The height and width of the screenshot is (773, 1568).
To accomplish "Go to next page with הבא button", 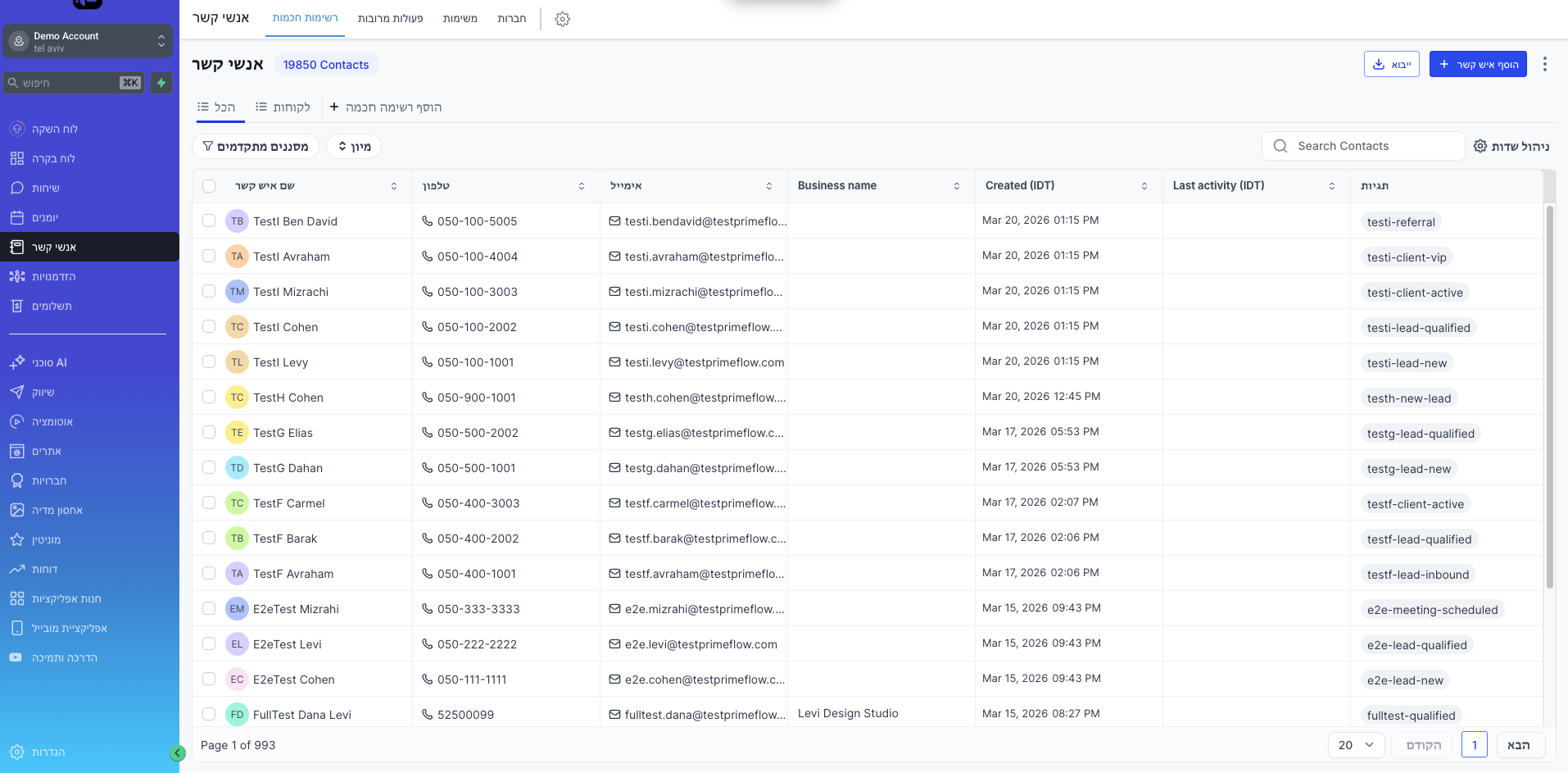I will point(1521,745).
